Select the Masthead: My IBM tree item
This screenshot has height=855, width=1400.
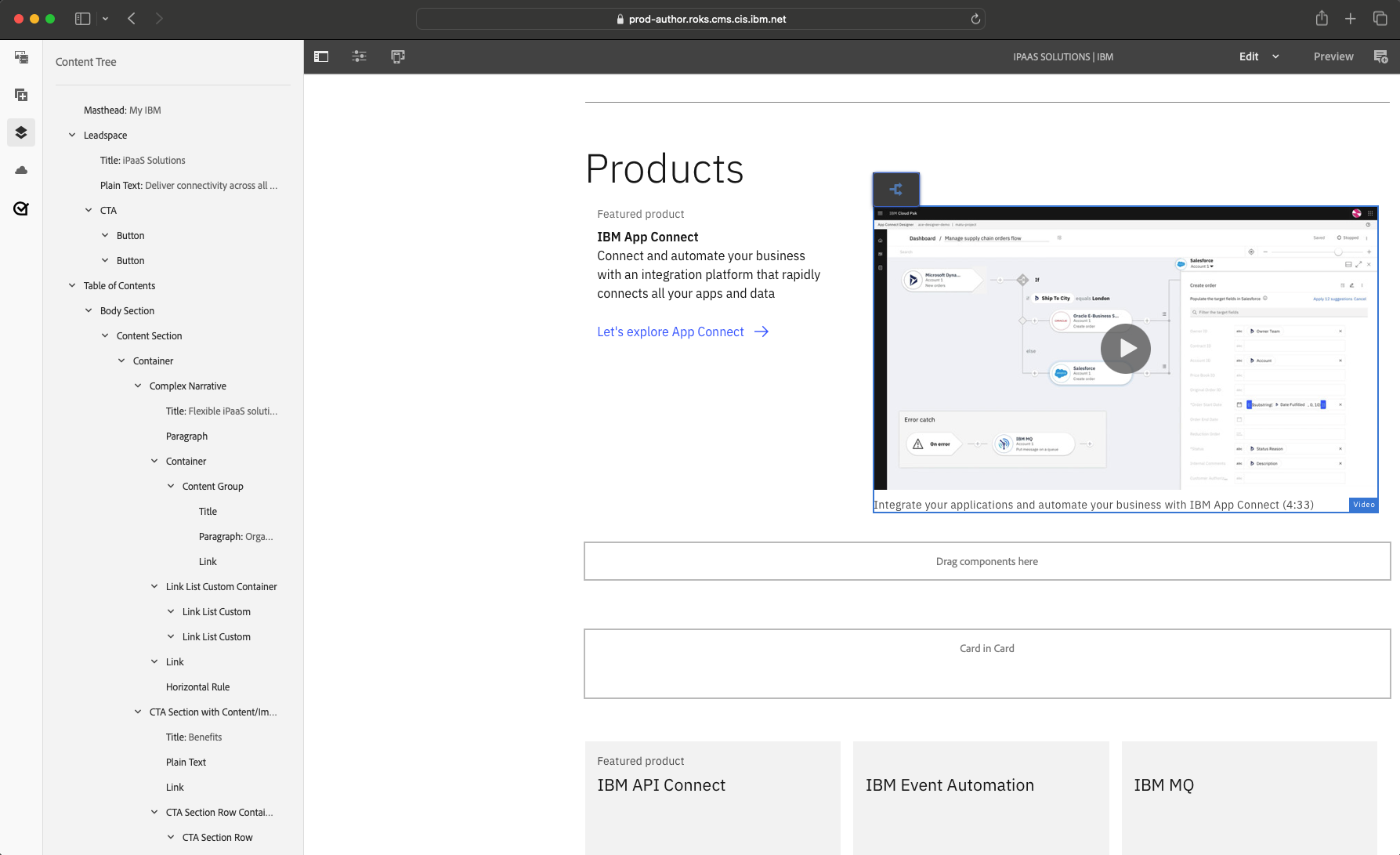click(122, 110)
